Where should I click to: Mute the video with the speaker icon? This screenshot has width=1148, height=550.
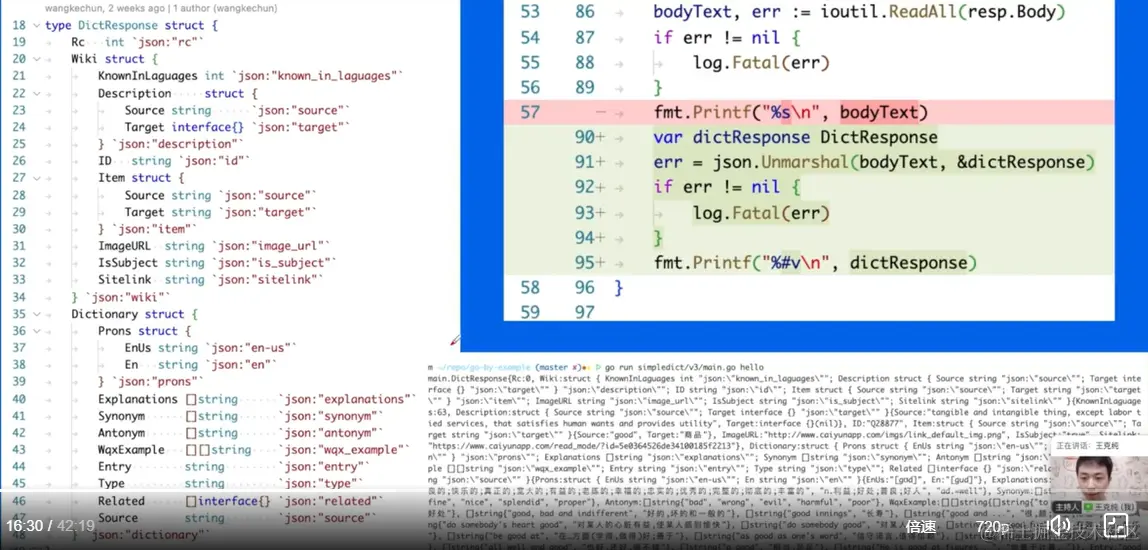pos(1061,526)
